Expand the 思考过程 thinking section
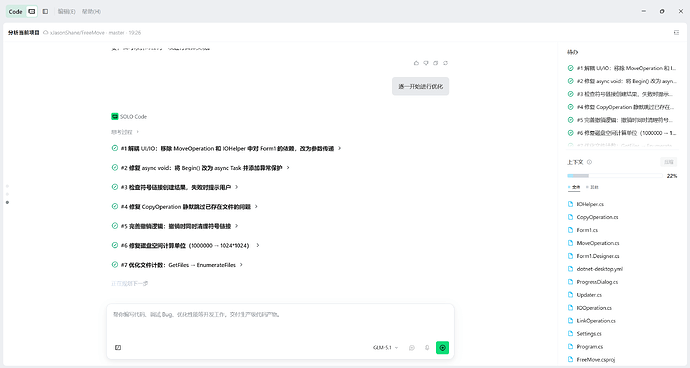Image resolution: width=690 pixels, height=368 pixels. pos(125,132)
